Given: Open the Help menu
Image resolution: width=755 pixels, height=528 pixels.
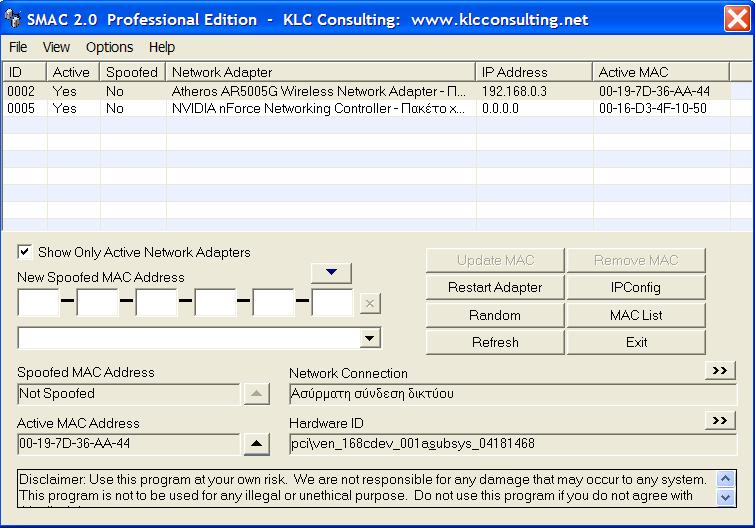Looking at the screenshot, I should [x=162, y=47].
